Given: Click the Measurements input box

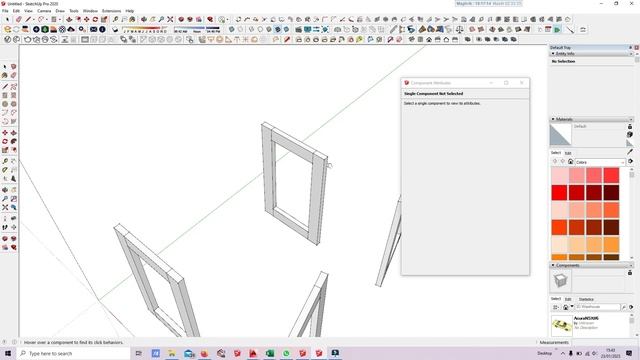Looking at the screenshot, I should (604, 342).
